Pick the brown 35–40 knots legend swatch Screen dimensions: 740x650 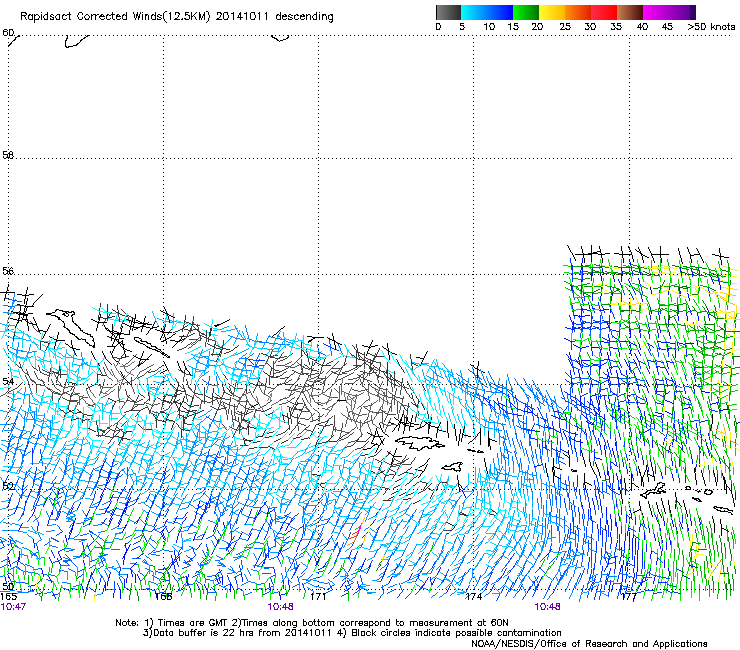click(x=630, y=12)
